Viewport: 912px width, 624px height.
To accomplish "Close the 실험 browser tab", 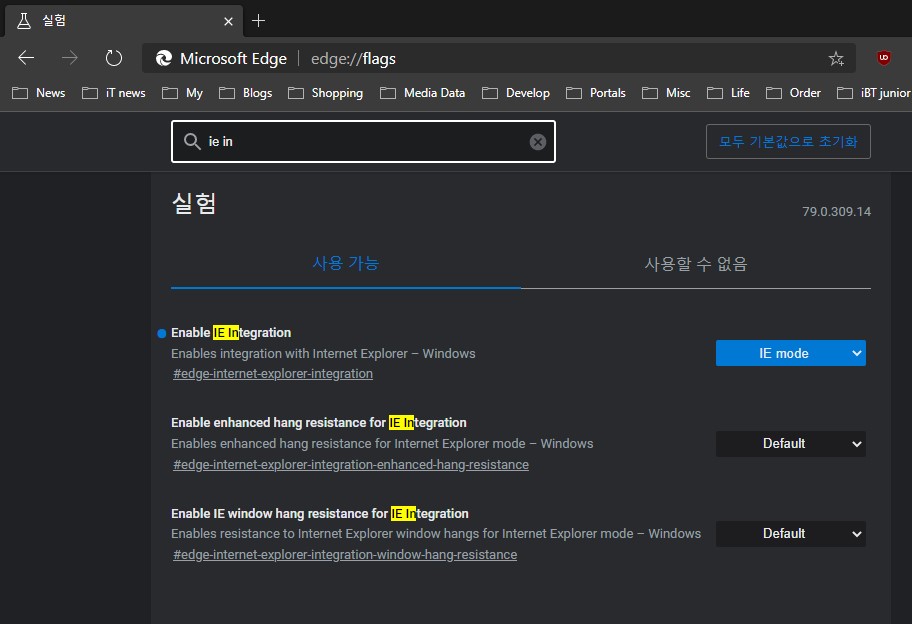I will pyautogui.click(x=229, y=22).
